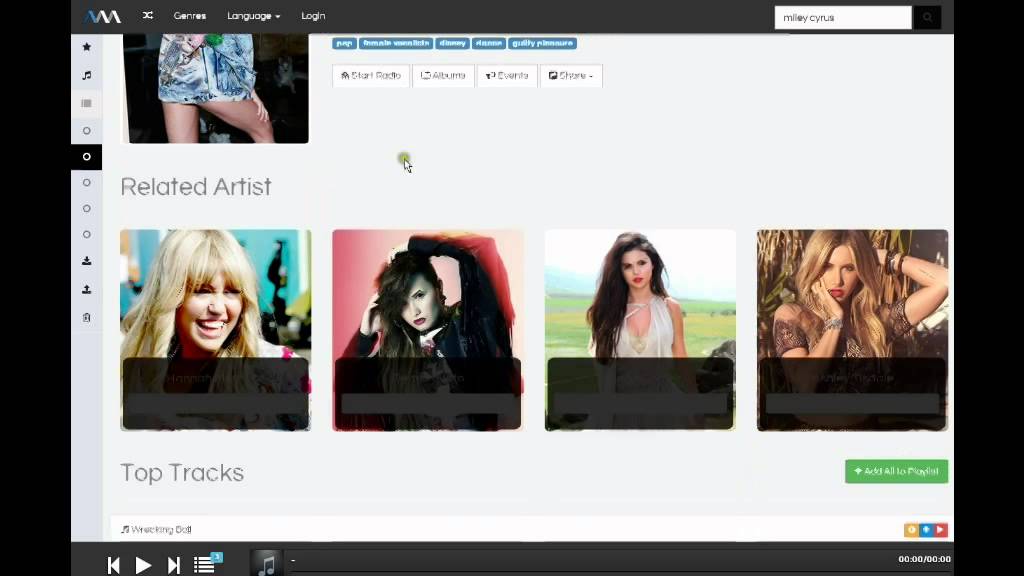Screen dimensions: 1024x576
Task: Click the site logo in the top bar
Action: pos(103,16)
